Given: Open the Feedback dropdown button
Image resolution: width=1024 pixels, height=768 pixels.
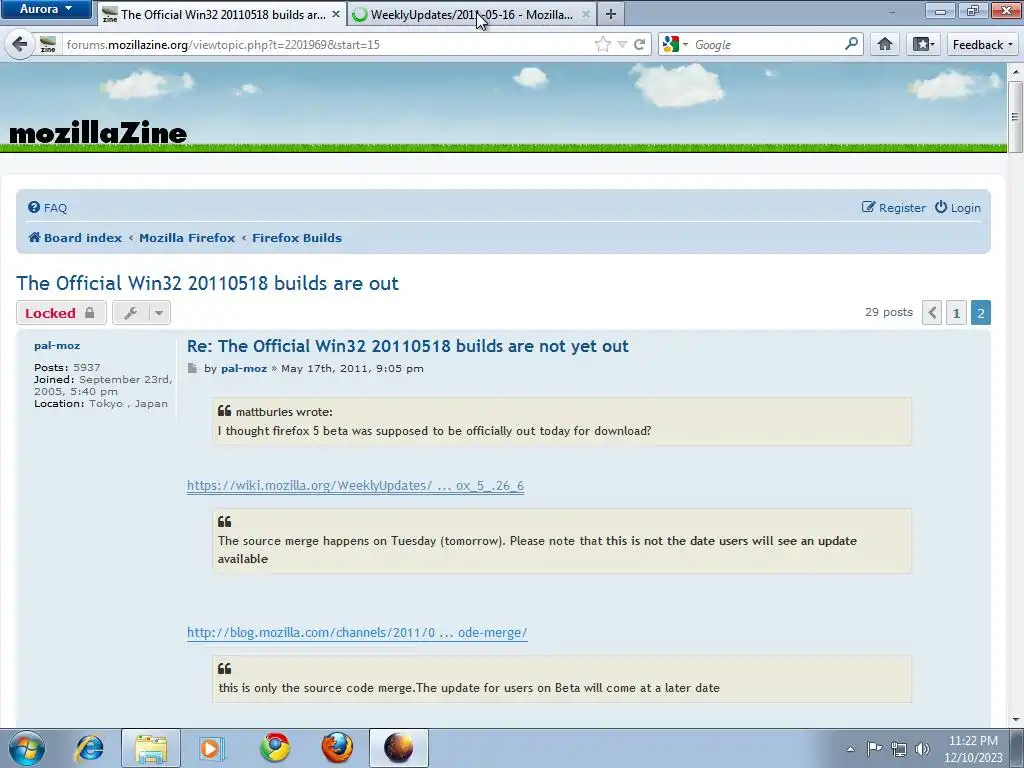Looking at the screenshot, I should point(982,44).
